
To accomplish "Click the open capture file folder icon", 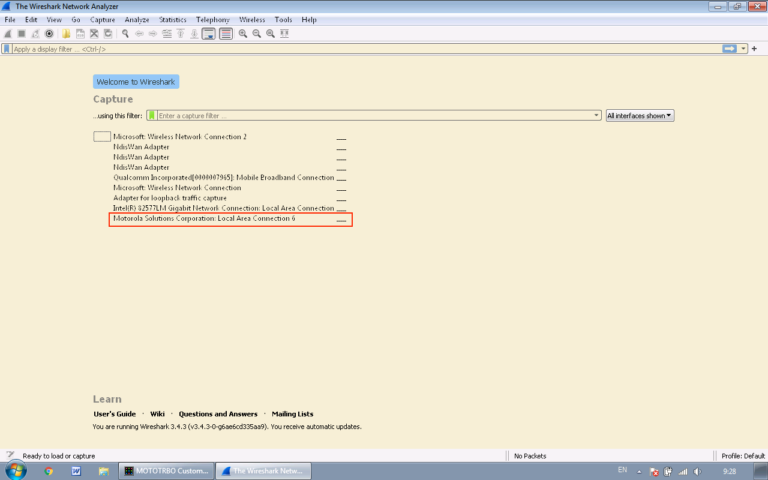I will coord(65,33).
